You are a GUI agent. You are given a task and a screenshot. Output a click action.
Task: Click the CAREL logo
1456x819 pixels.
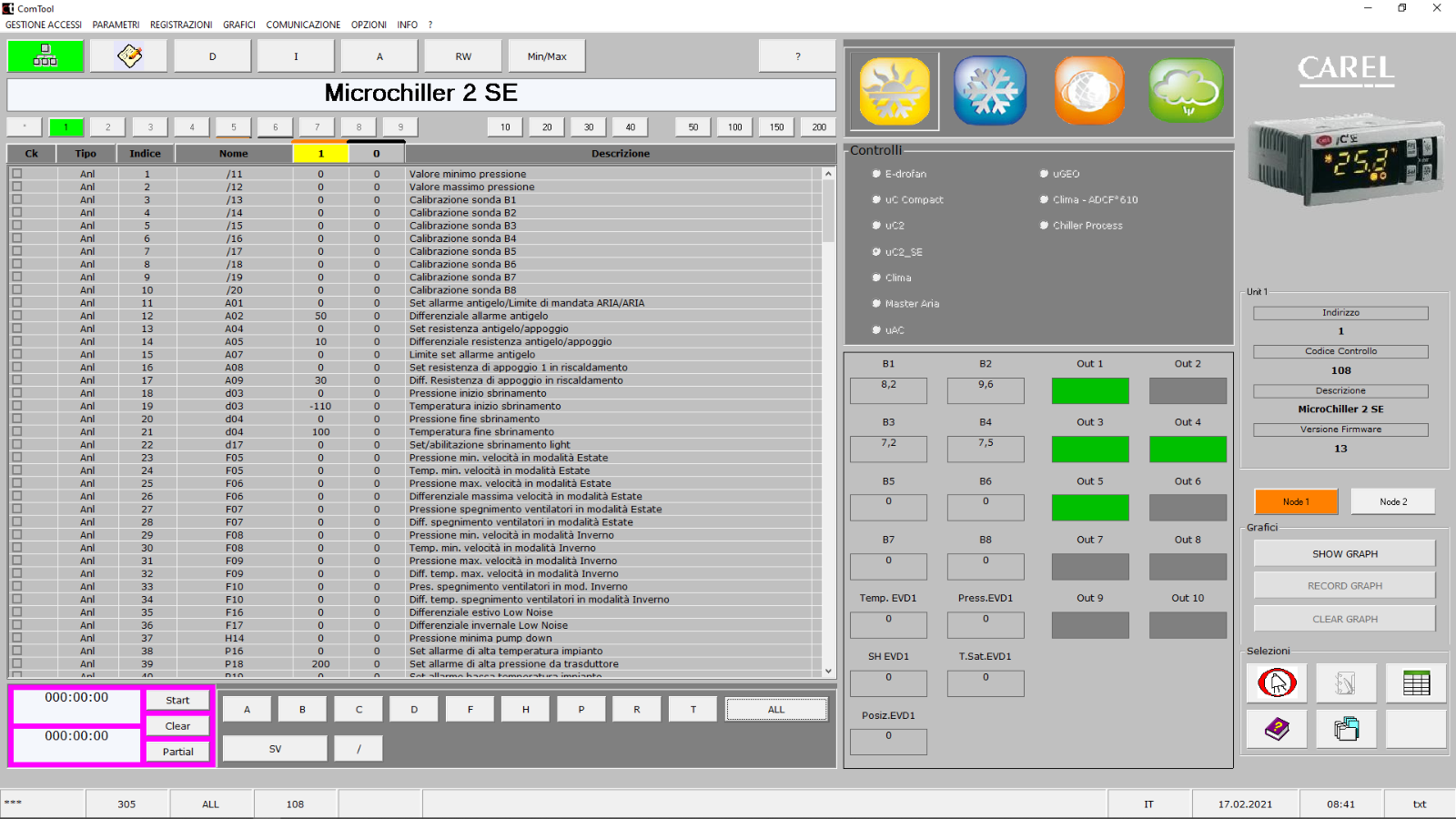click(1346, 70)
